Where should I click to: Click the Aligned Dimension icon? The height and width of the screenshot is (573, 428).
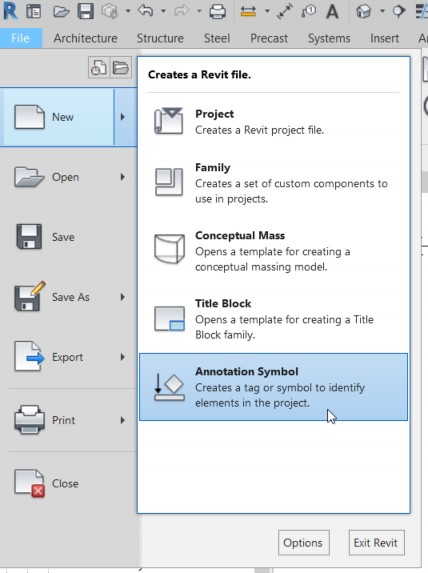point(284,11)
